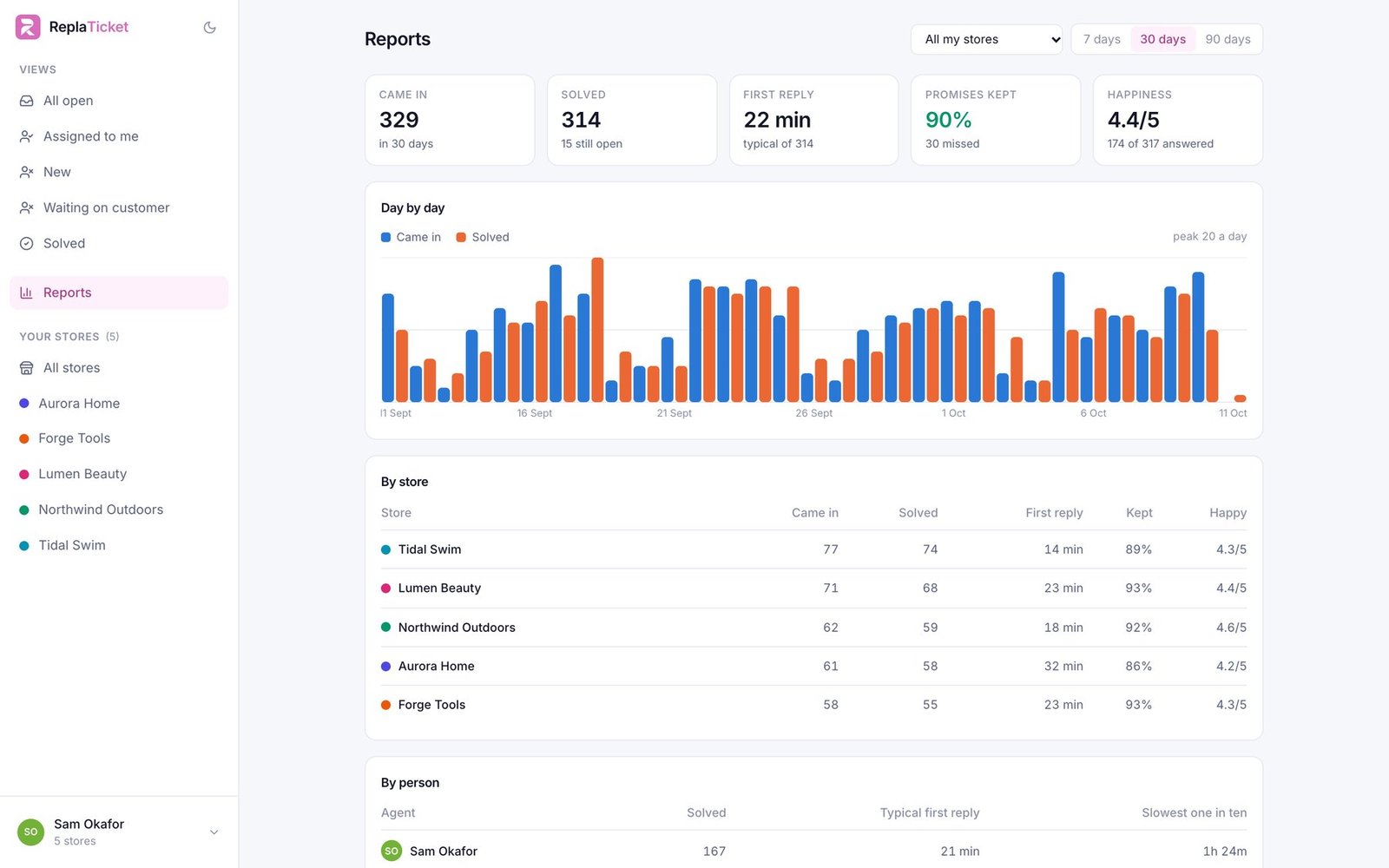Click Aurora Home row in By store
1389x868 pixels.
tap(813, 667)
